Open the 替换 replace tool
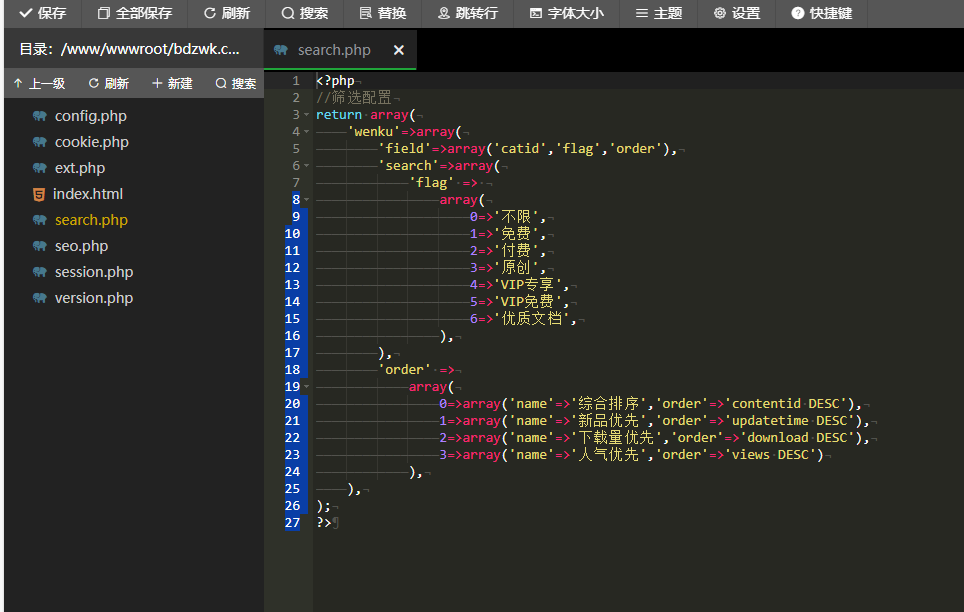964x612 pixels. click(384, 14)
